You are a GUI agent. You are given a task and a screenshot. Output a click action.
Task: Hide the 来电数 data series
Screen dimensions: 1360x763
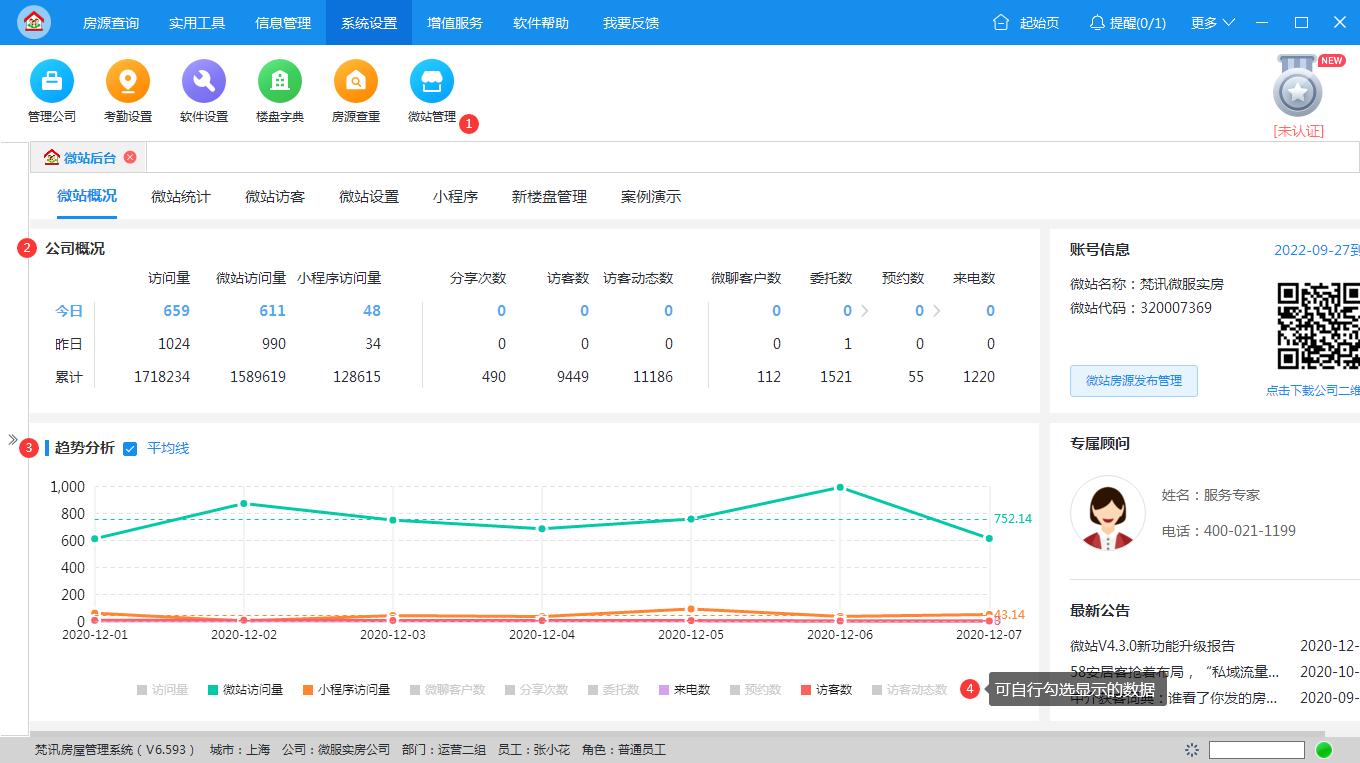point(684,689)
